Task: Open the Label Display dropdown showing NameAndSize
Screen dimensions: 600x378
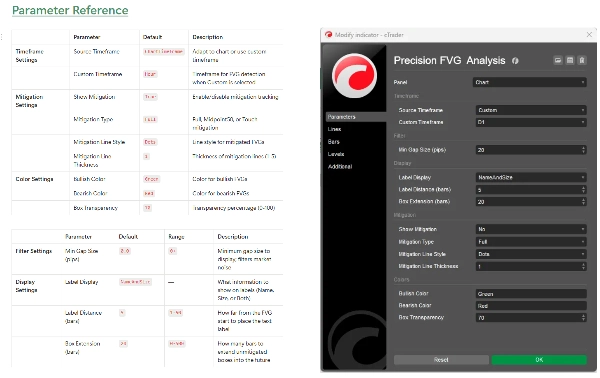Action: 531,178
